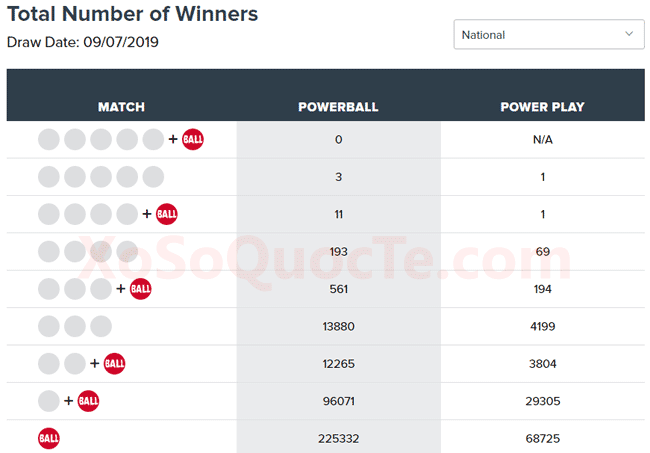This screenshot has width=650, height=453.
Task: Click red Powerball icon in four-match row
Action: [x=167, y=214]
